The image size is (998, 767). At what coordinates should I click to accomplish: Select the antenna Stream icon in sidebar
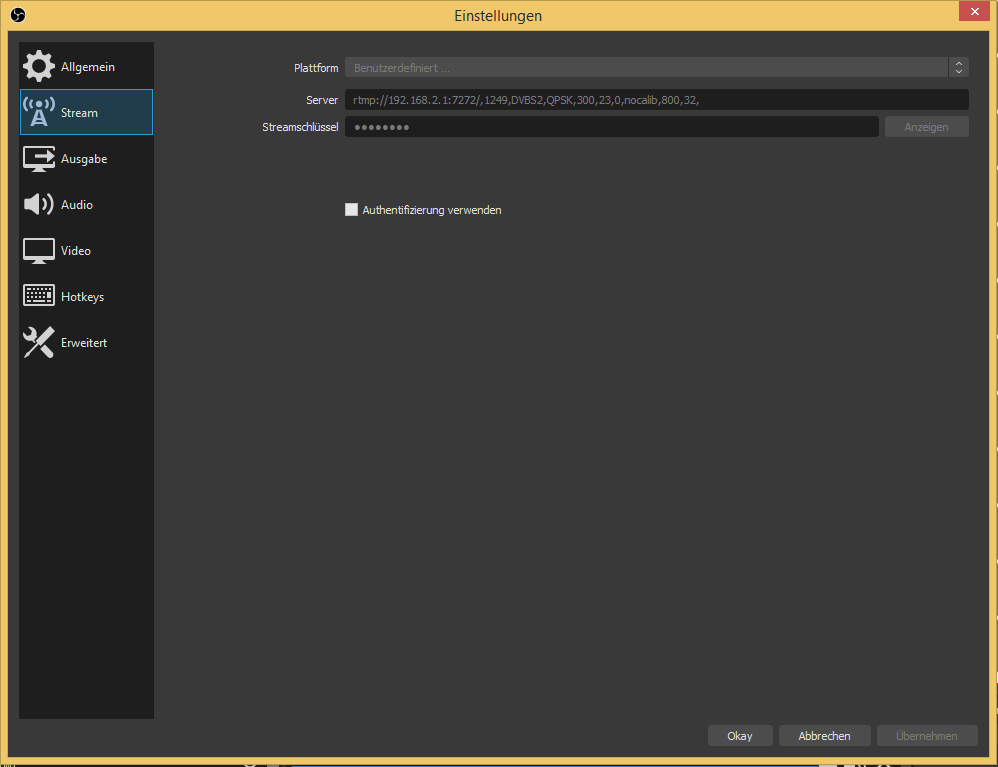[39, 113]
